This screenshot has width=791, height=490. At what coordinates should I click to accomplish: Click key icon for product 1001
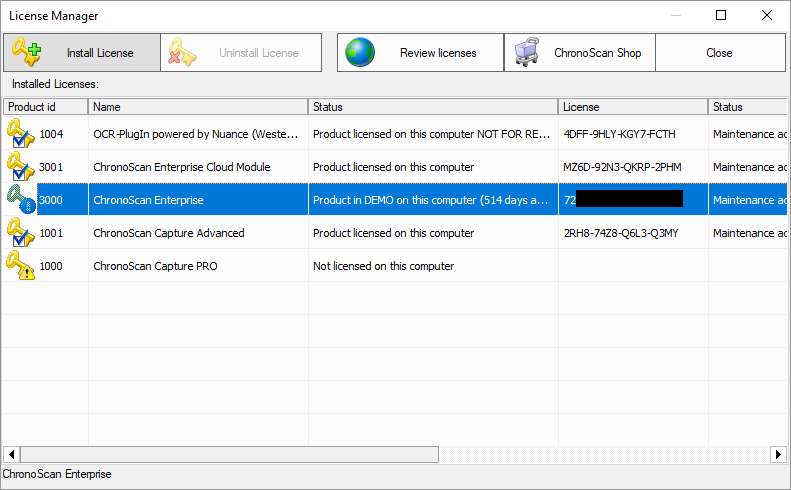click(21, 232)
